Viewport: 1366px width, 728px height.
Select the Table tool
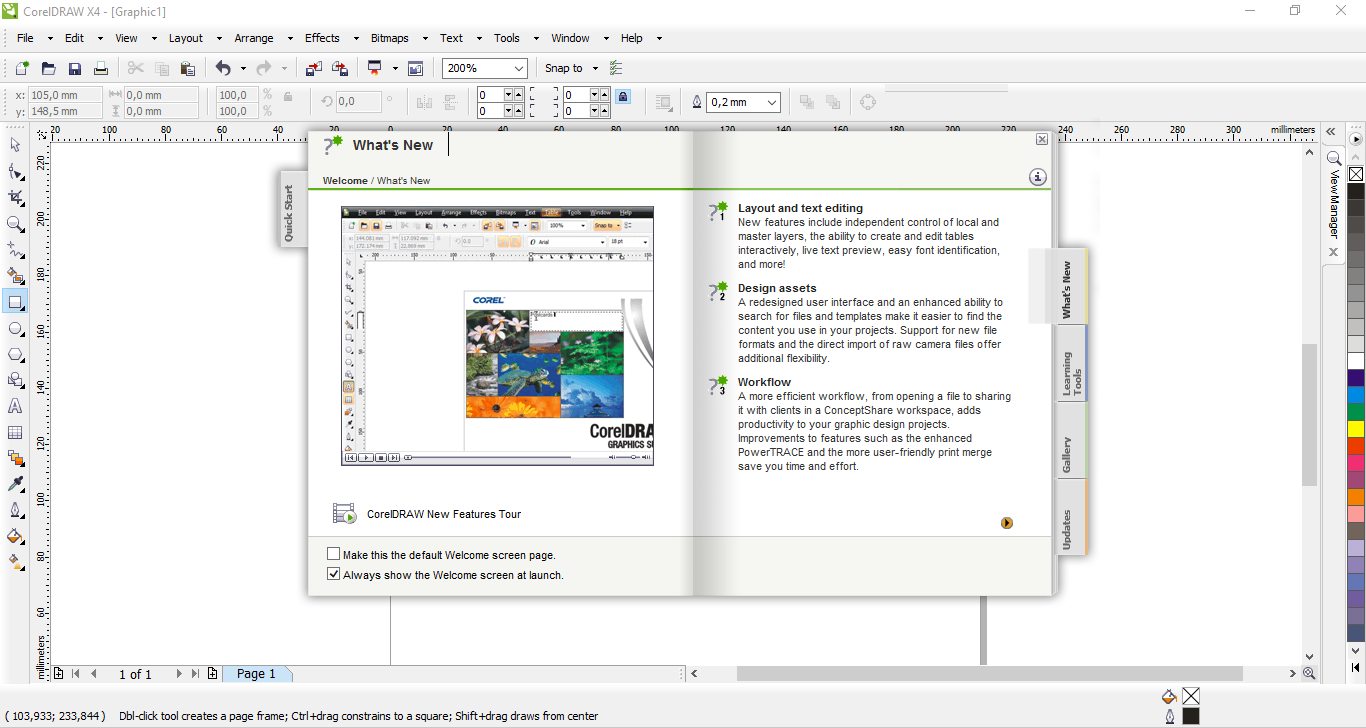coord(15,433)
